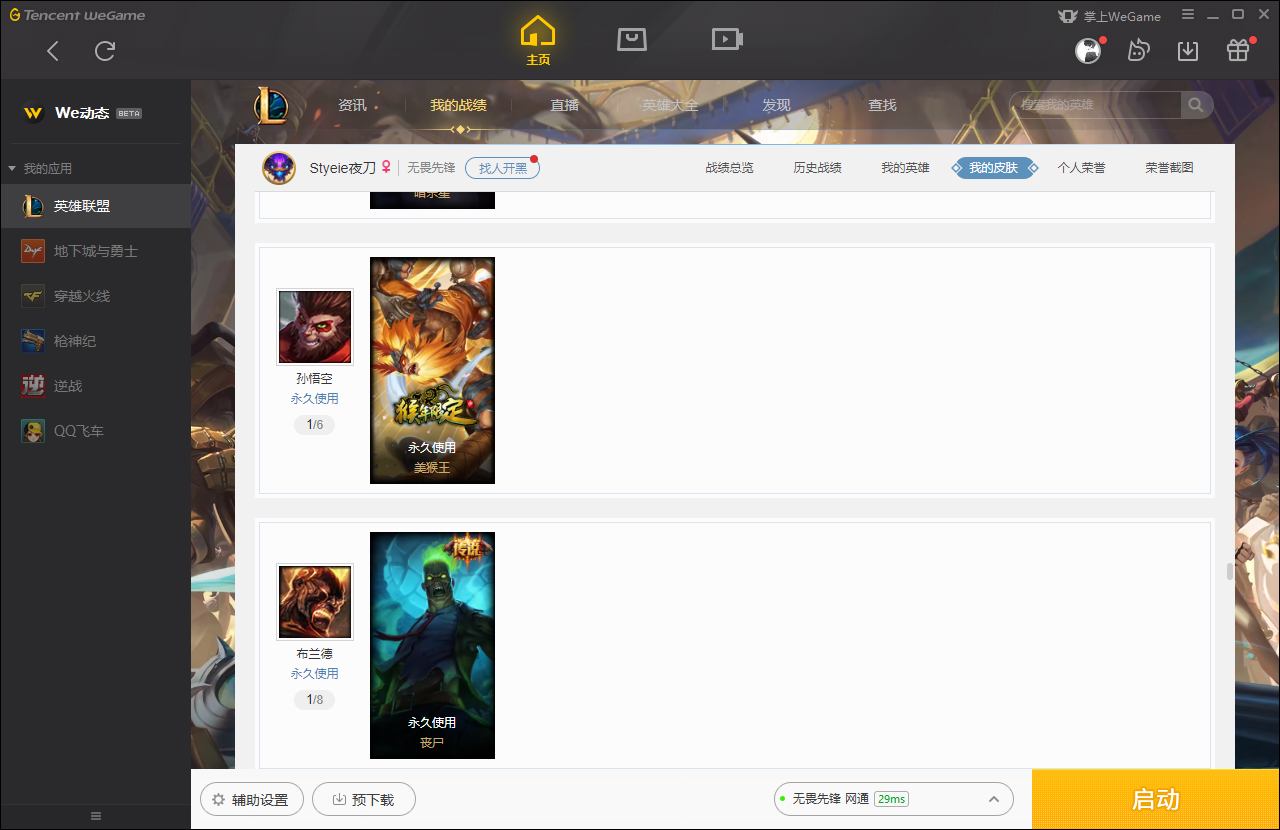Open the 查找 tab
Screen dimensions: 1280x830
pyautogui.click(x=882, y=105)
